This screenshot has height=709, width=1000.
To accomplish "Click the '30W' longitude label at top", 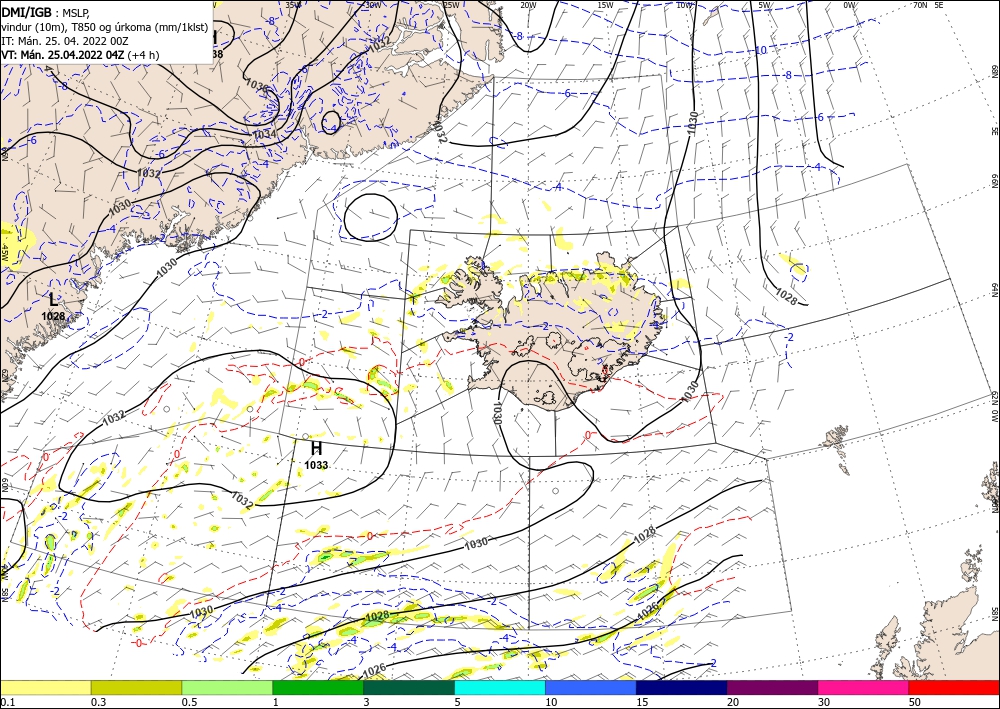I will pyautogui.click(x=373, y=5).
